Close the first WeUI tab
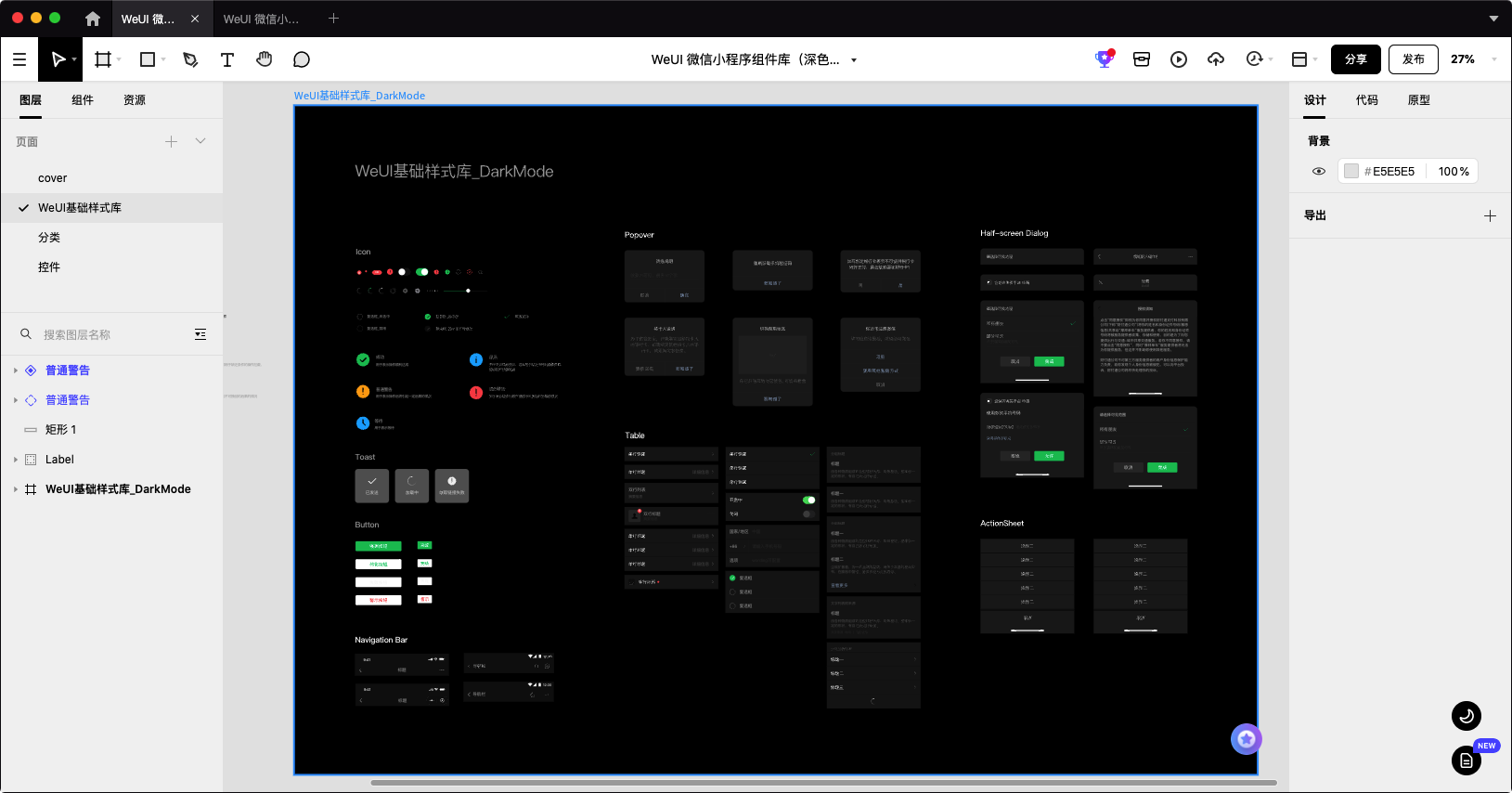This screenshot has width=1512, height=793. [195, 19]
